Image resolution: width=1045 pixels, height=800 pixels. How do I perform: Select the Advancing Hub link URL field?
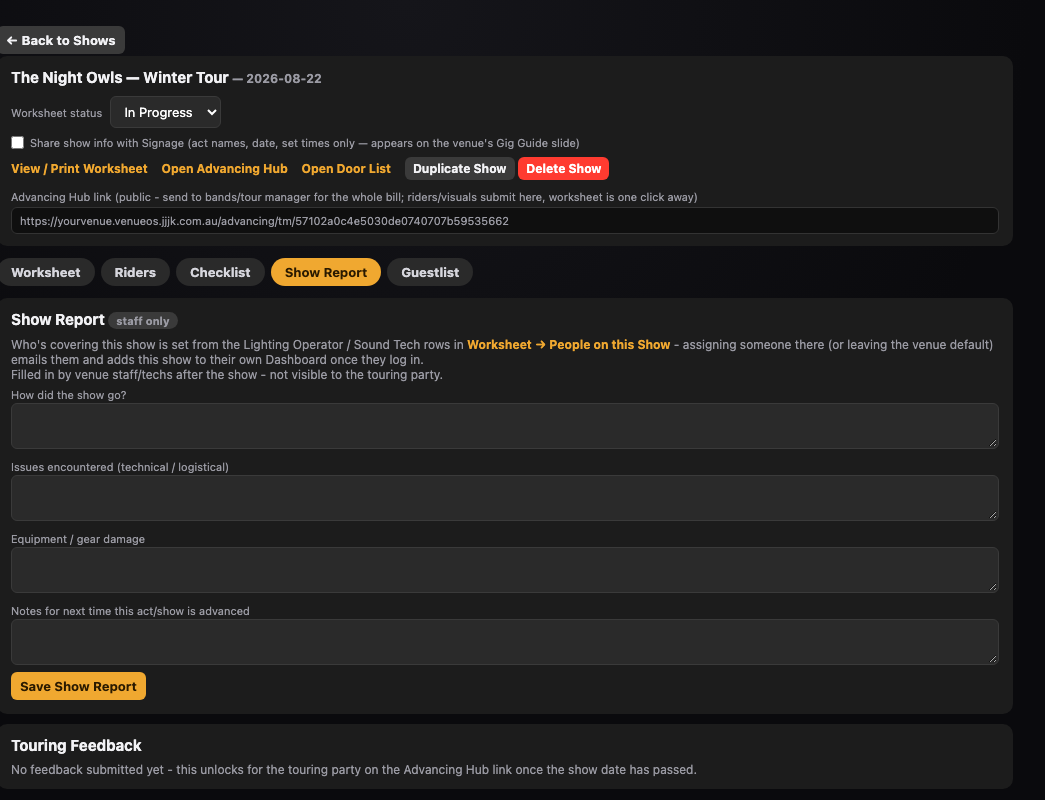(505, 221)
